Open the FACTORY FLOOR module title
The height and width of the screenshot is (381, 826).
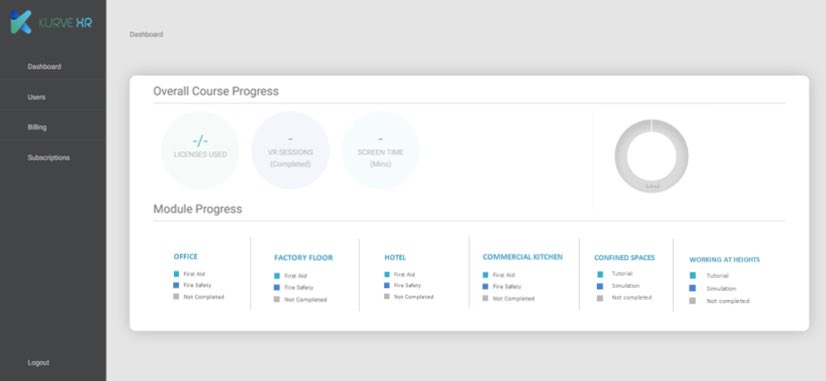tap(303, 258)
